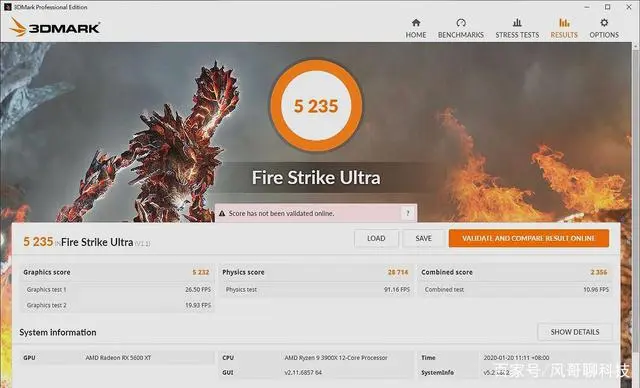Click the question mark help icon
The height and width of the screenshot is (388, 640).
(x=407, y=213)
